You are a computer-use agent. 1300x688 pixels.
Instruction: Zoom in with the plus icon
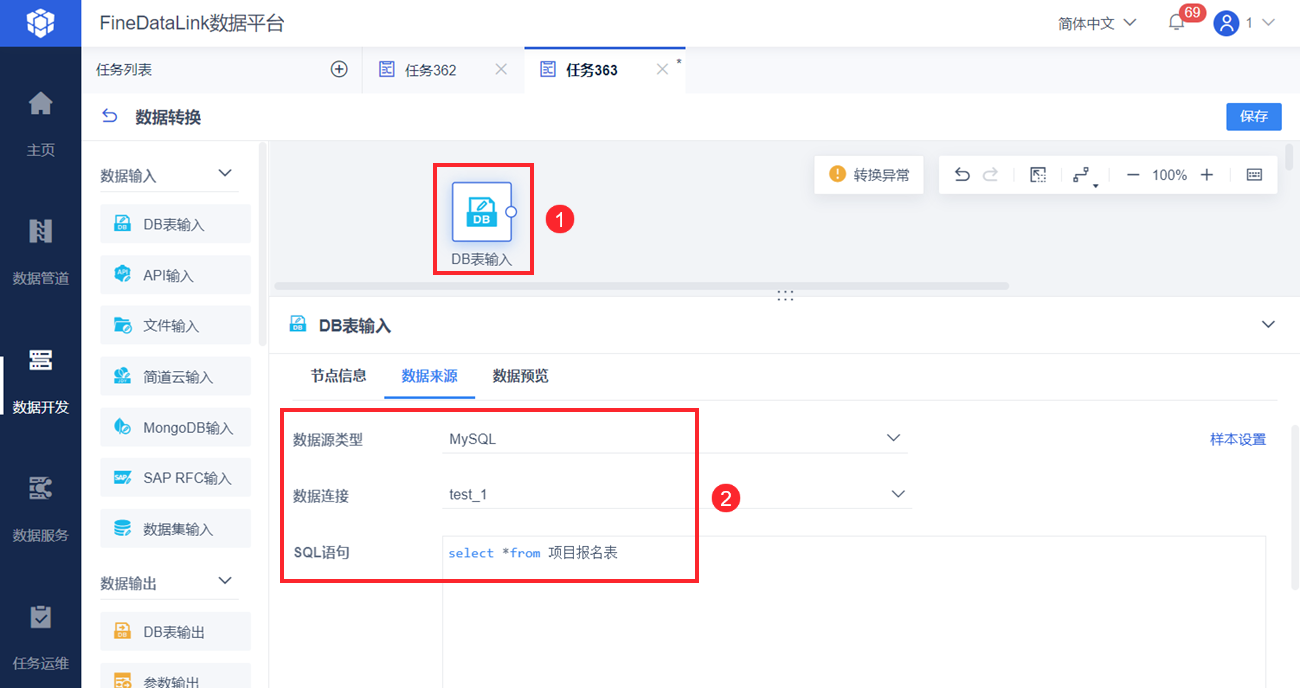click(x=1207, y=175)
